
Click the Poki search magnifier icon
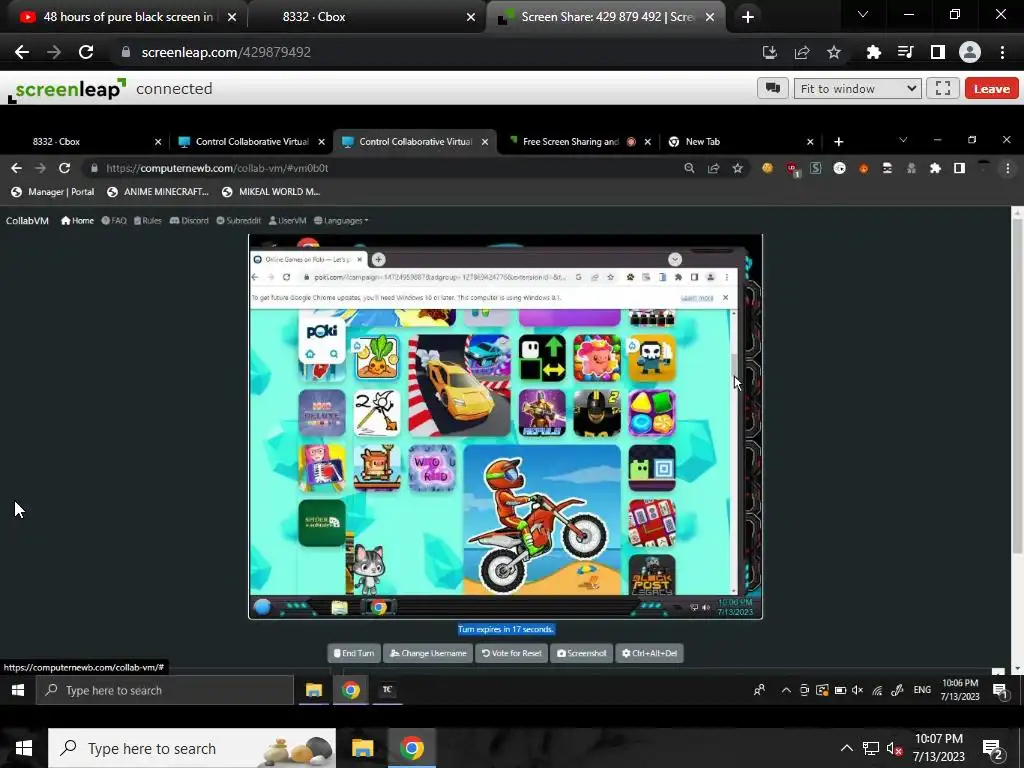pos(334,354)
